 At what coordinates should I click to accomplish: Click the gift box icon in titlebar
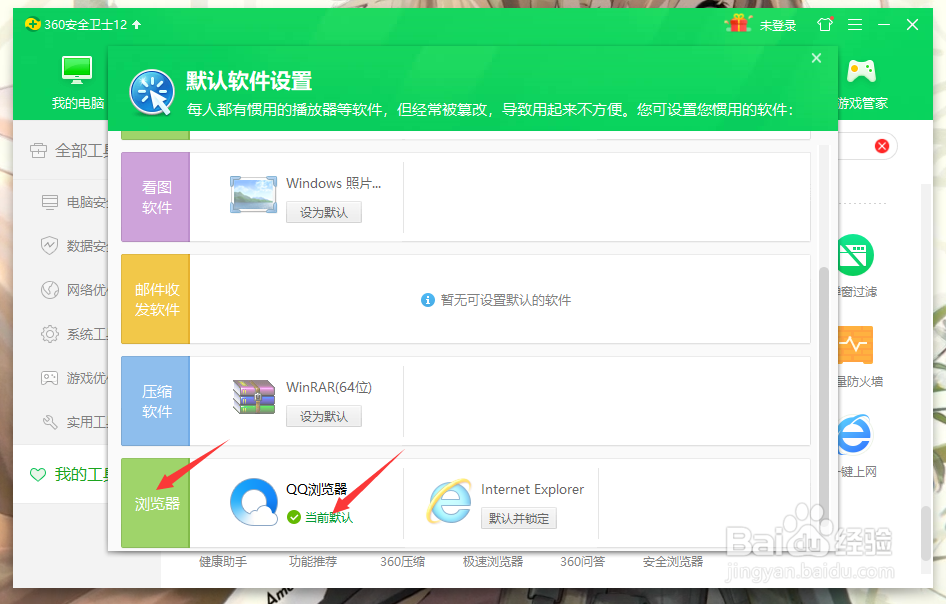tap(737, 24)
